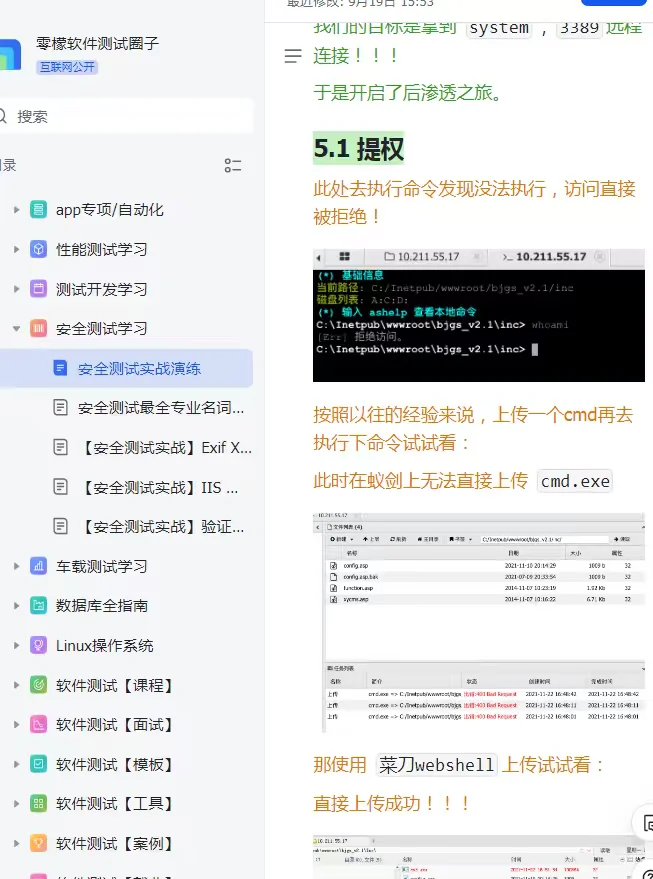Open 软件测试【案例】 tree item
The height and width of the screenshot is (879, 653).
[x=115, y=843]
